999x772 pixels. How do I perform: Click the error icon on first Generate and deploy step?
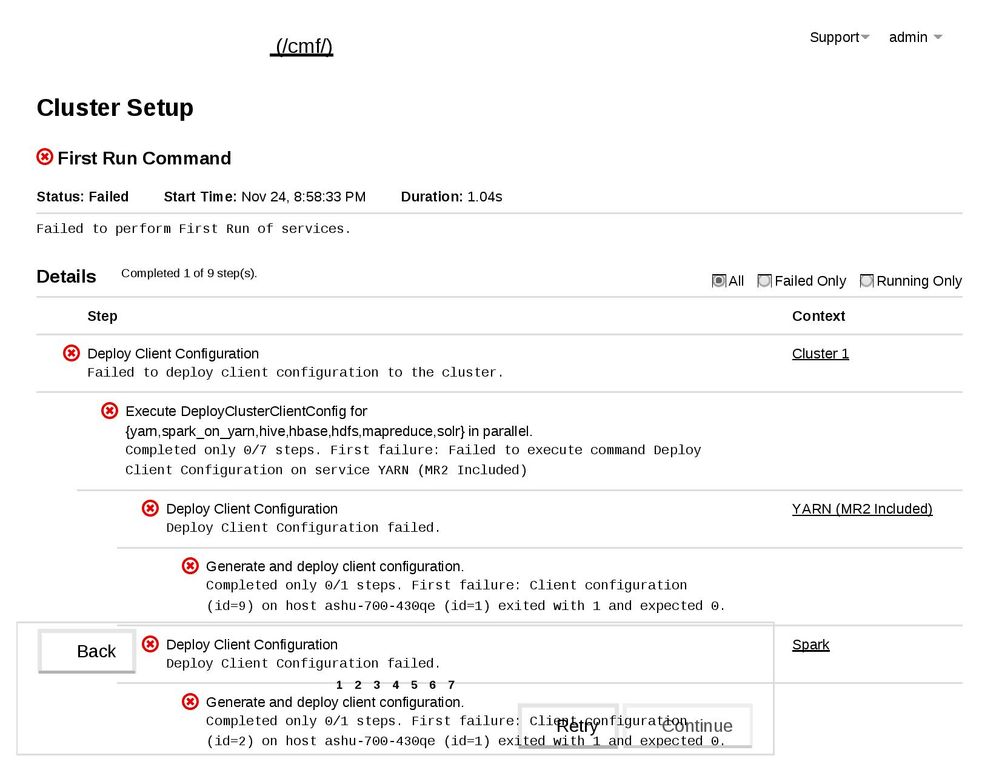tap(190, 565)
